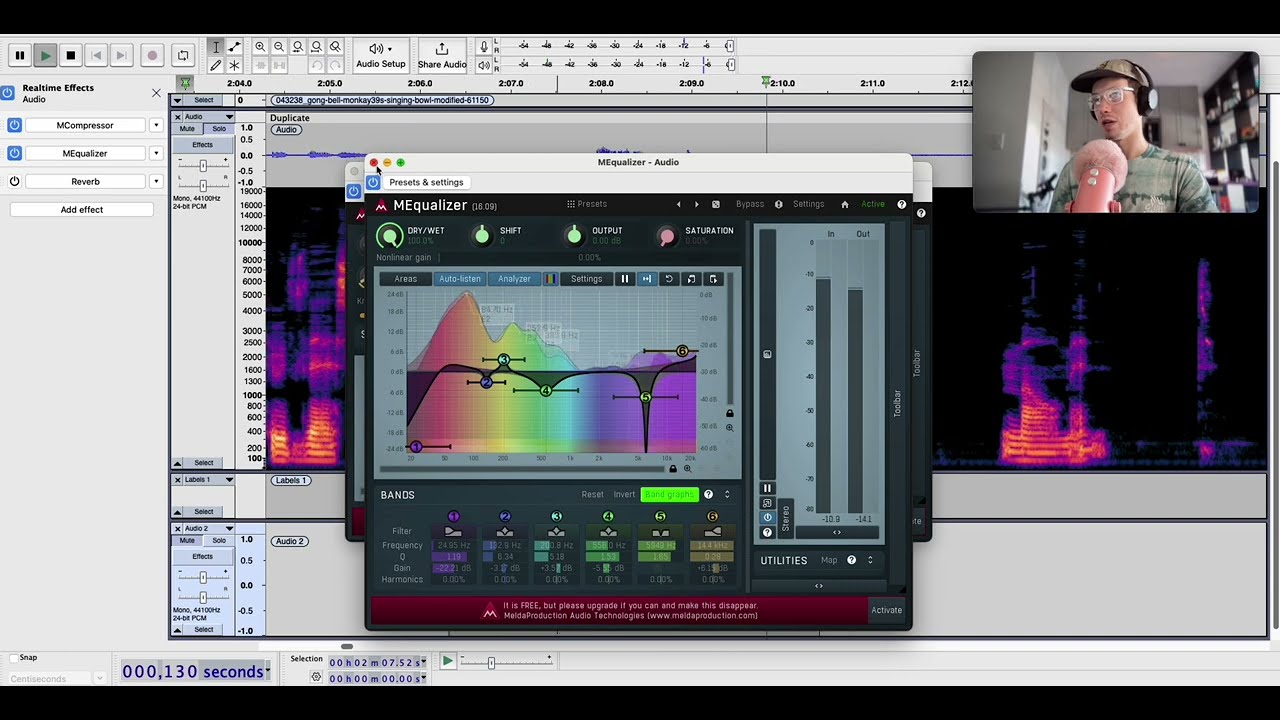Toggle the MCompressor effect power button

click(14, 125)
